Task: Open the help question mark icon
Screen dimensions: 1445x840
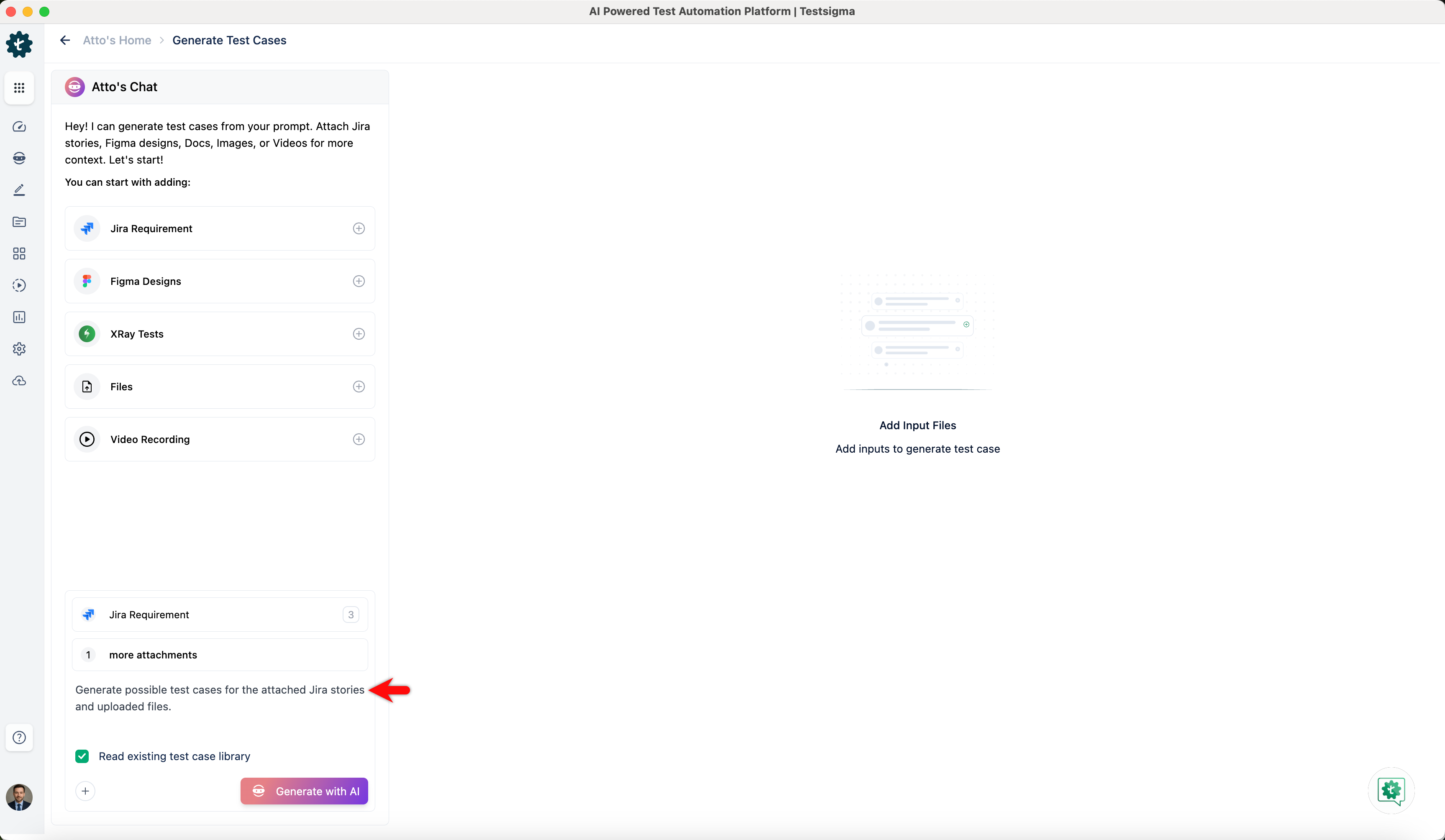Action: (x=19, y=738)
